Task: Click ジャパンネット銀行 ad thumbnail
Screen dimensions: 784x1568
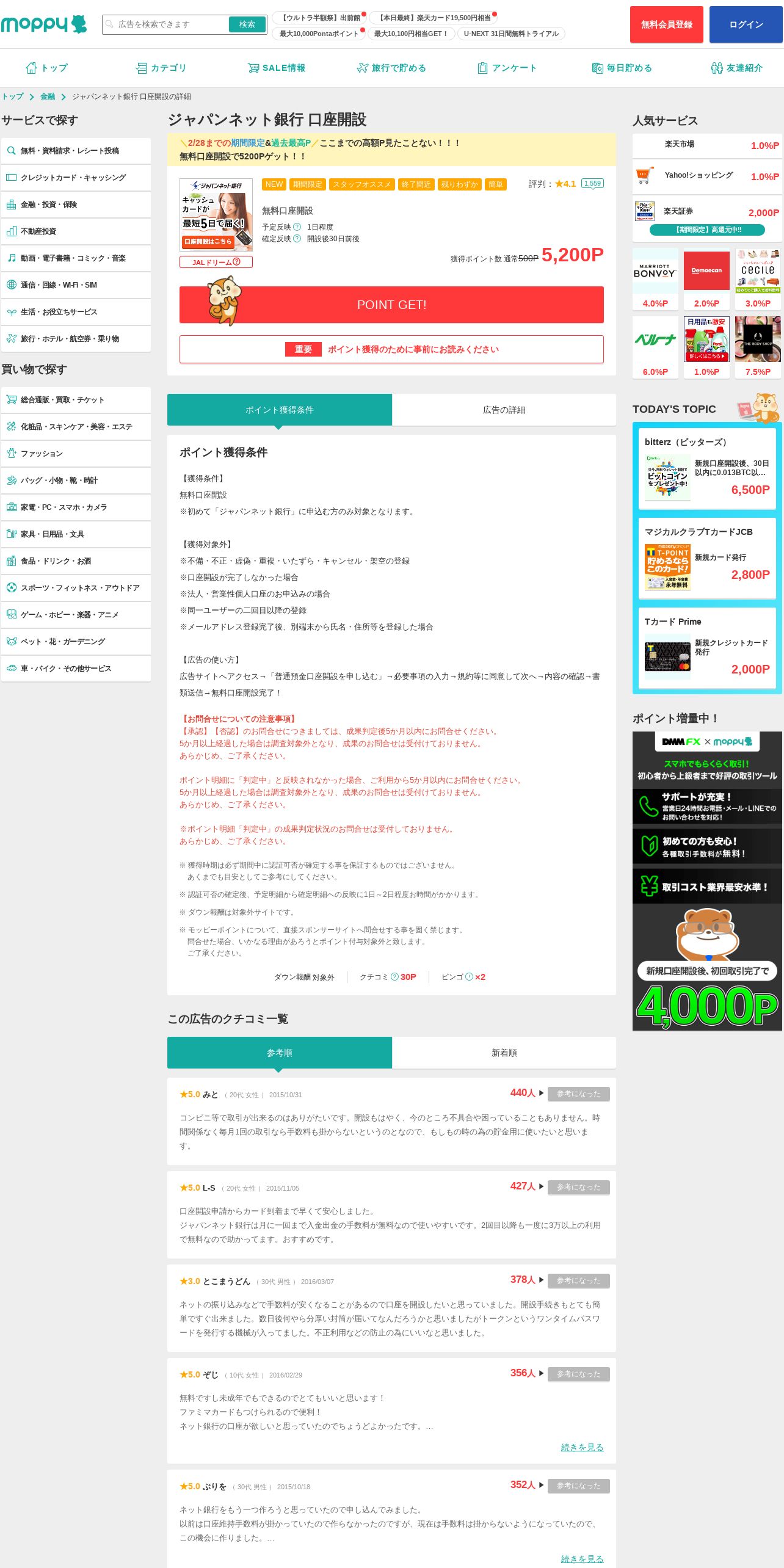Action: pos(216,215)
